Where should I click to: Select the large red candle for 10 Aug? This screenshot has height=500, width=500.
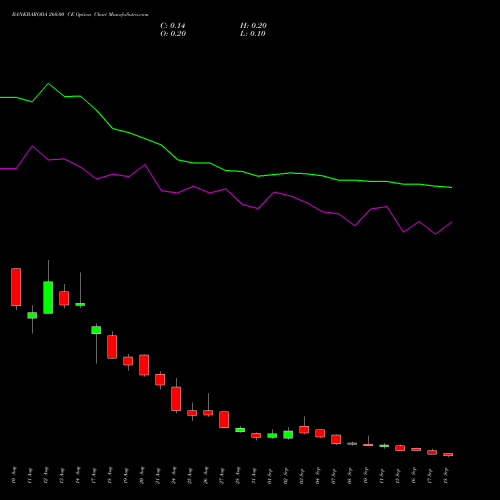pos(16,287)
